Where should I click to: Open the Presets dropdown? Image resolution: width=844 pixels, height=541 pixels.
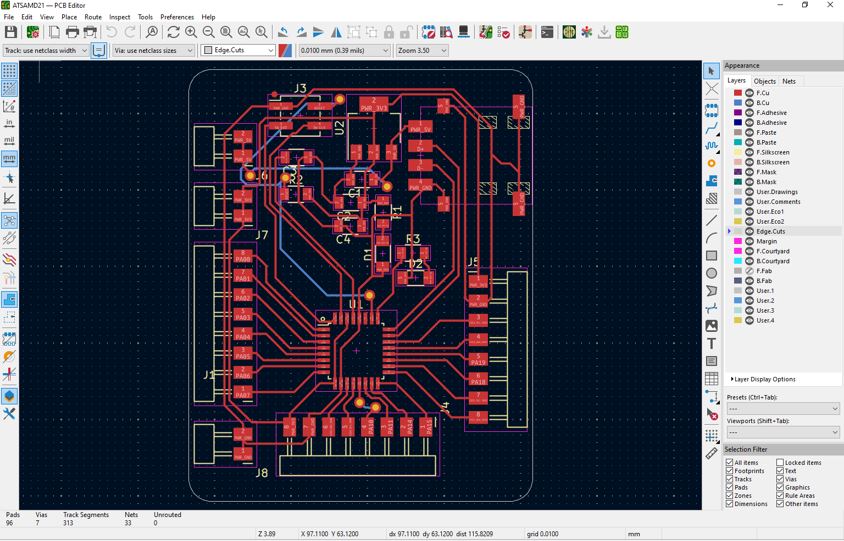click(783, 408)
